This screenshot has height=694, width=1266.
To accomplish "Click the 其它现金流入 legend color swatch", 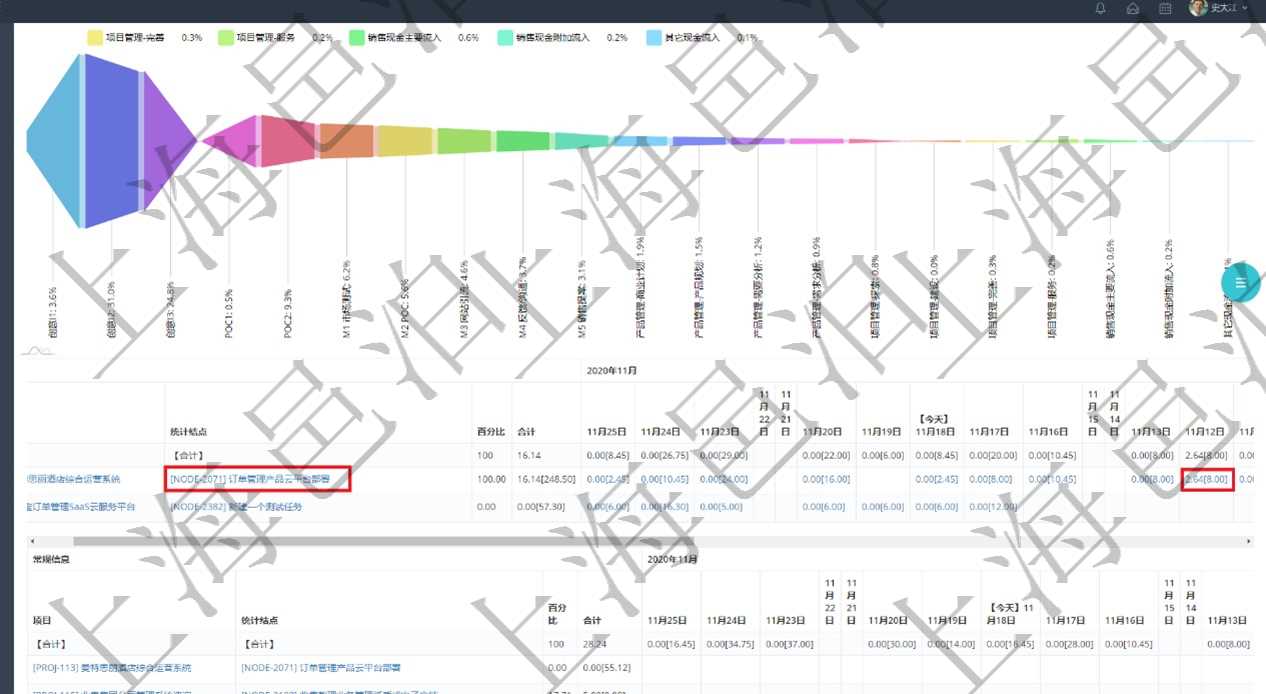I will [x=654, y=37].
